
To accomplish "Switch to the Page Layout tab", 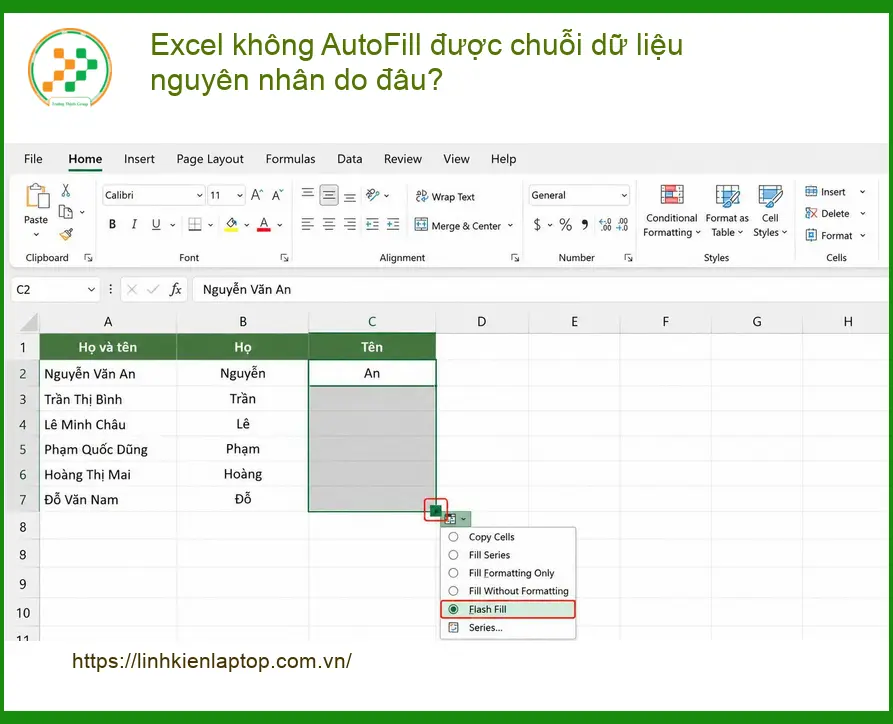I will click(210, 159).
